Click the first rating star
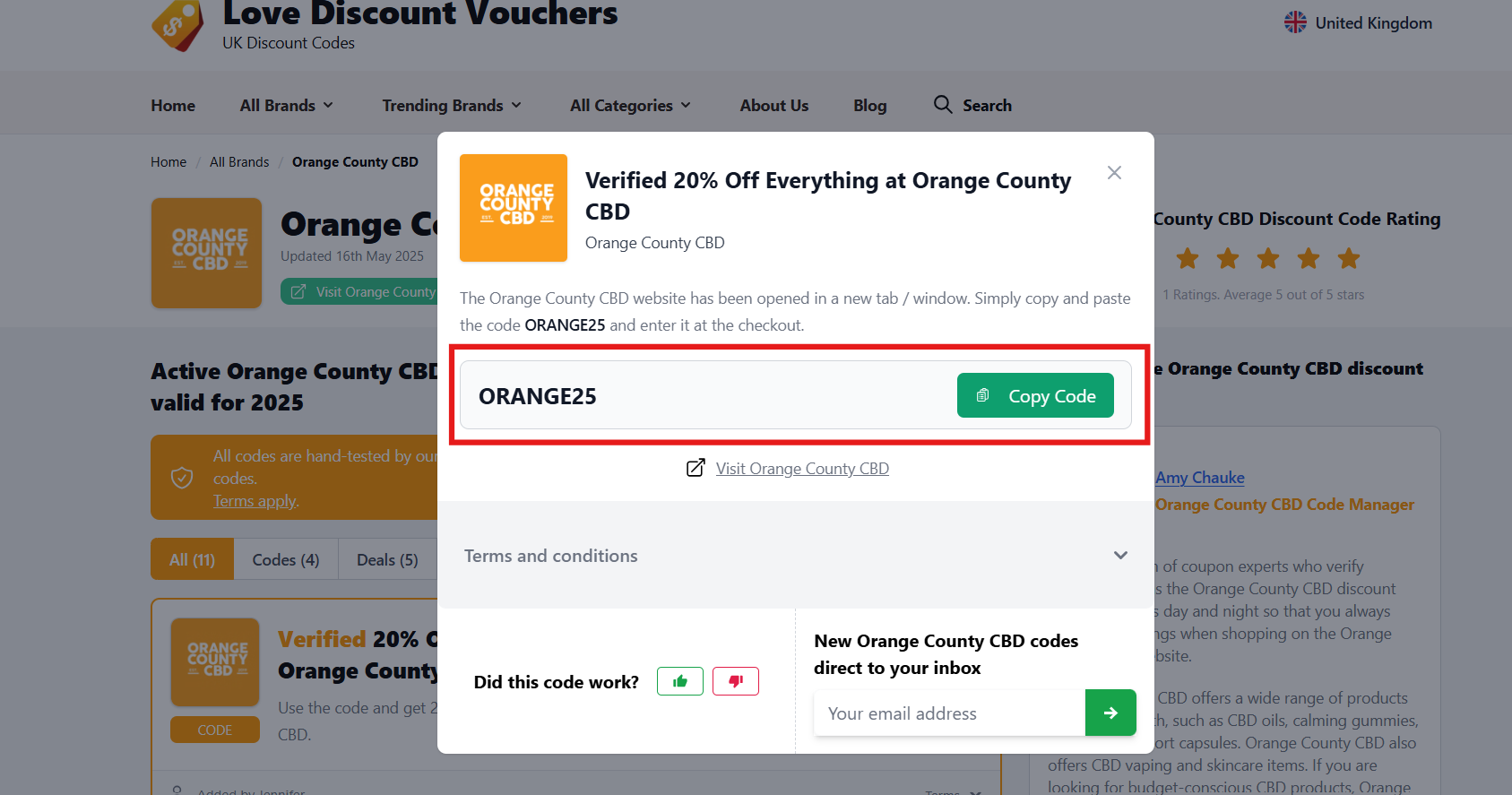Viewport: 1512px width, 795px height. tap(1188, 259)
